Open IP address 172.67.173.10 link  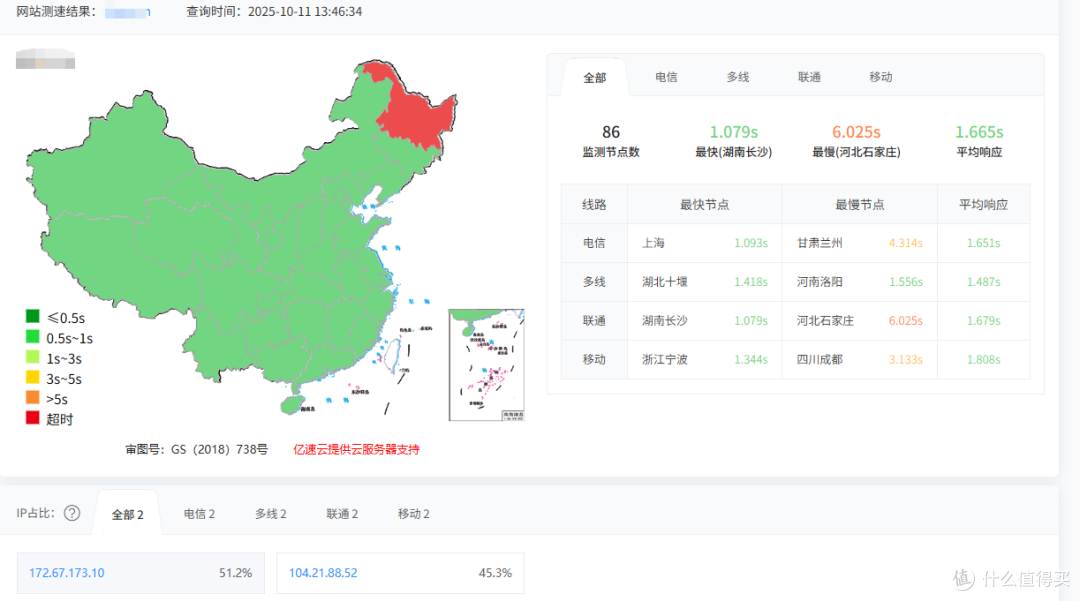coord(67,573)
